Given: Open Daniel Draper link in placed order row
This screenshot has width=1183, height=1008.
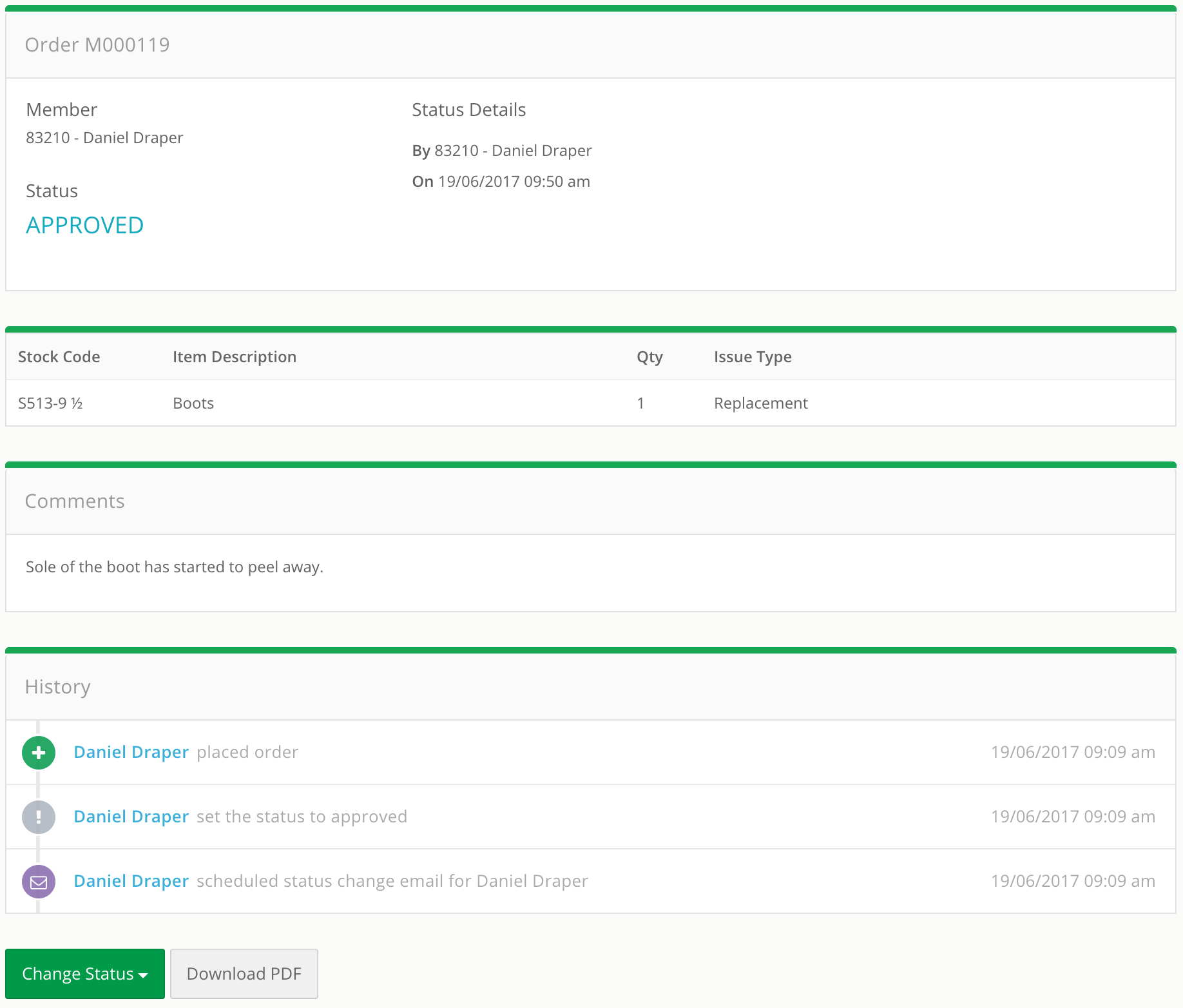Looking at the screenshot, I should 131,752.
